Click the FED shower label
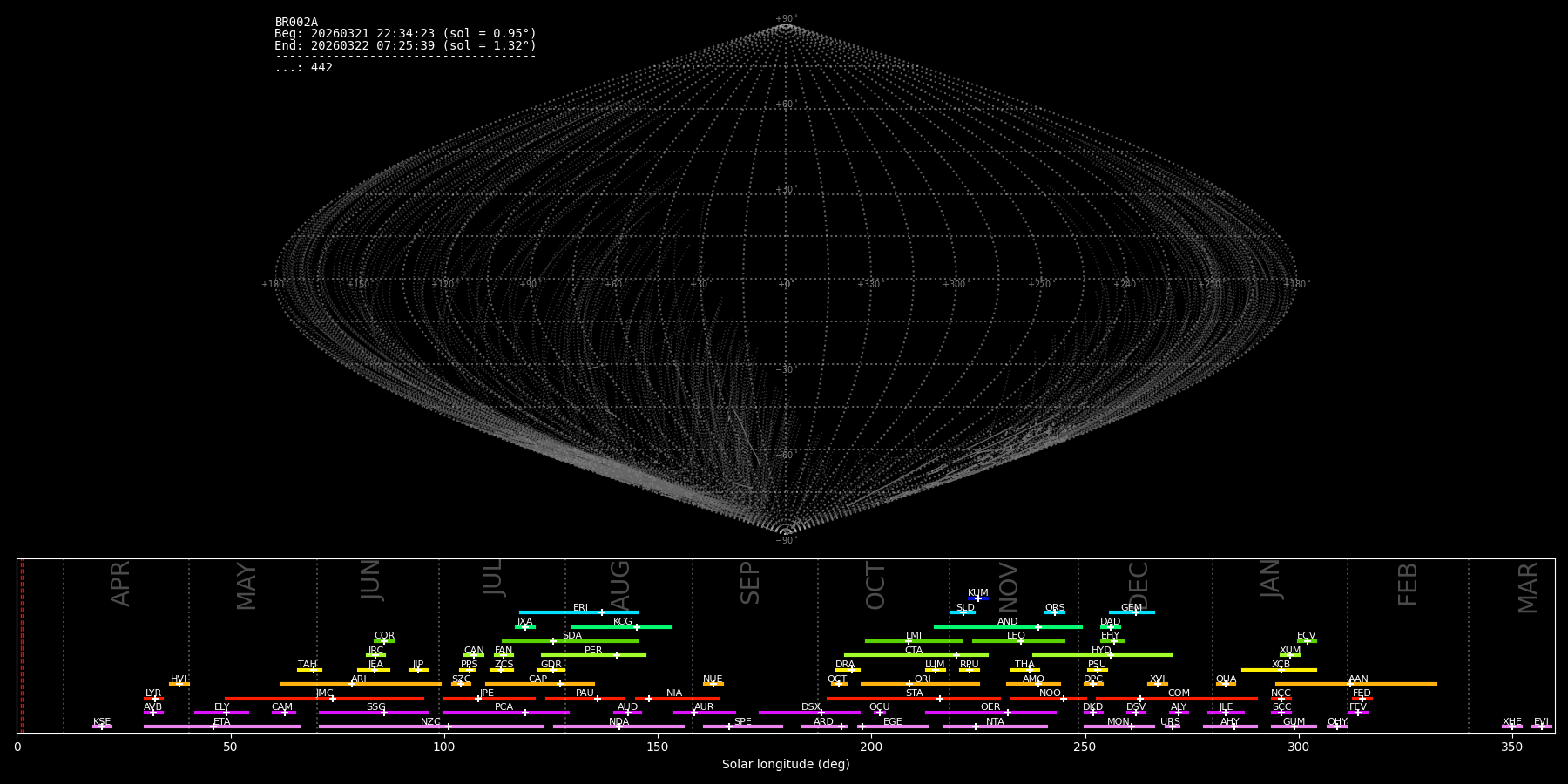The height and width of the screenshot is (784, 1568). click(1362, 693)
